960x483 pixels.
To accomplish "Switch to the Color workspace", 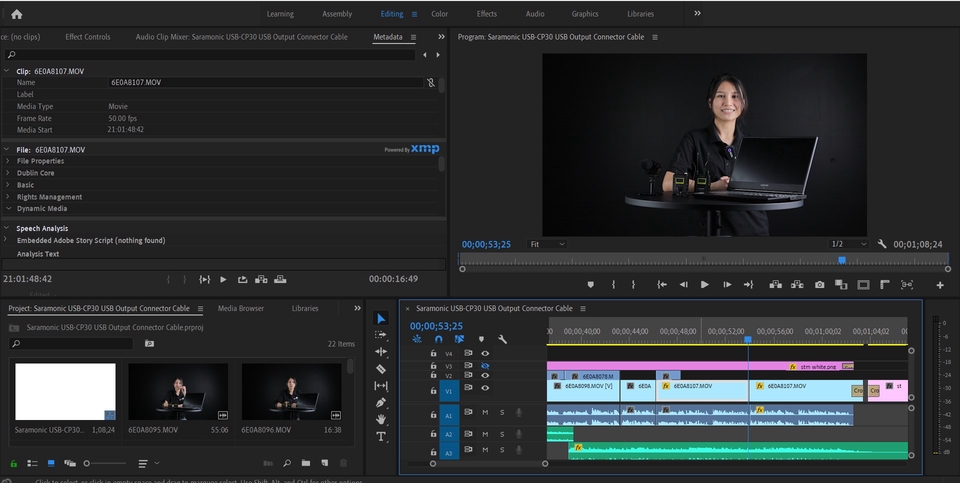I will coord(439,14).
